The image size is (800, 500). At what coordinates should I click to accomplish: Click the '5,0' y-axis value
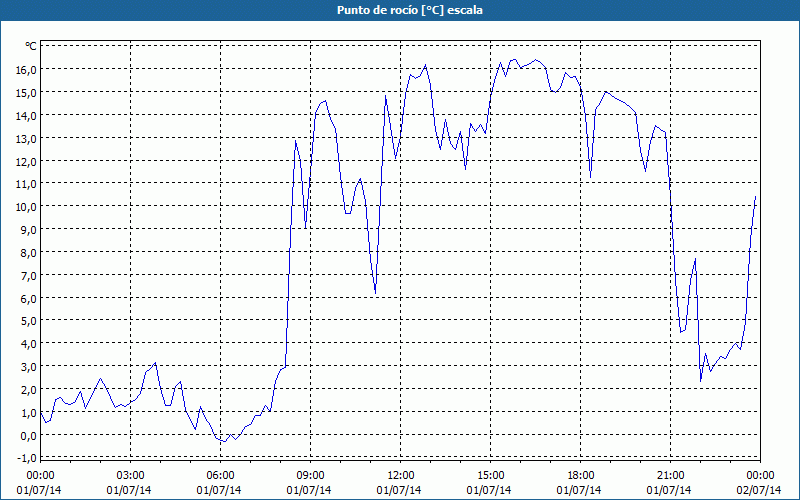click(x=29, y=321)
